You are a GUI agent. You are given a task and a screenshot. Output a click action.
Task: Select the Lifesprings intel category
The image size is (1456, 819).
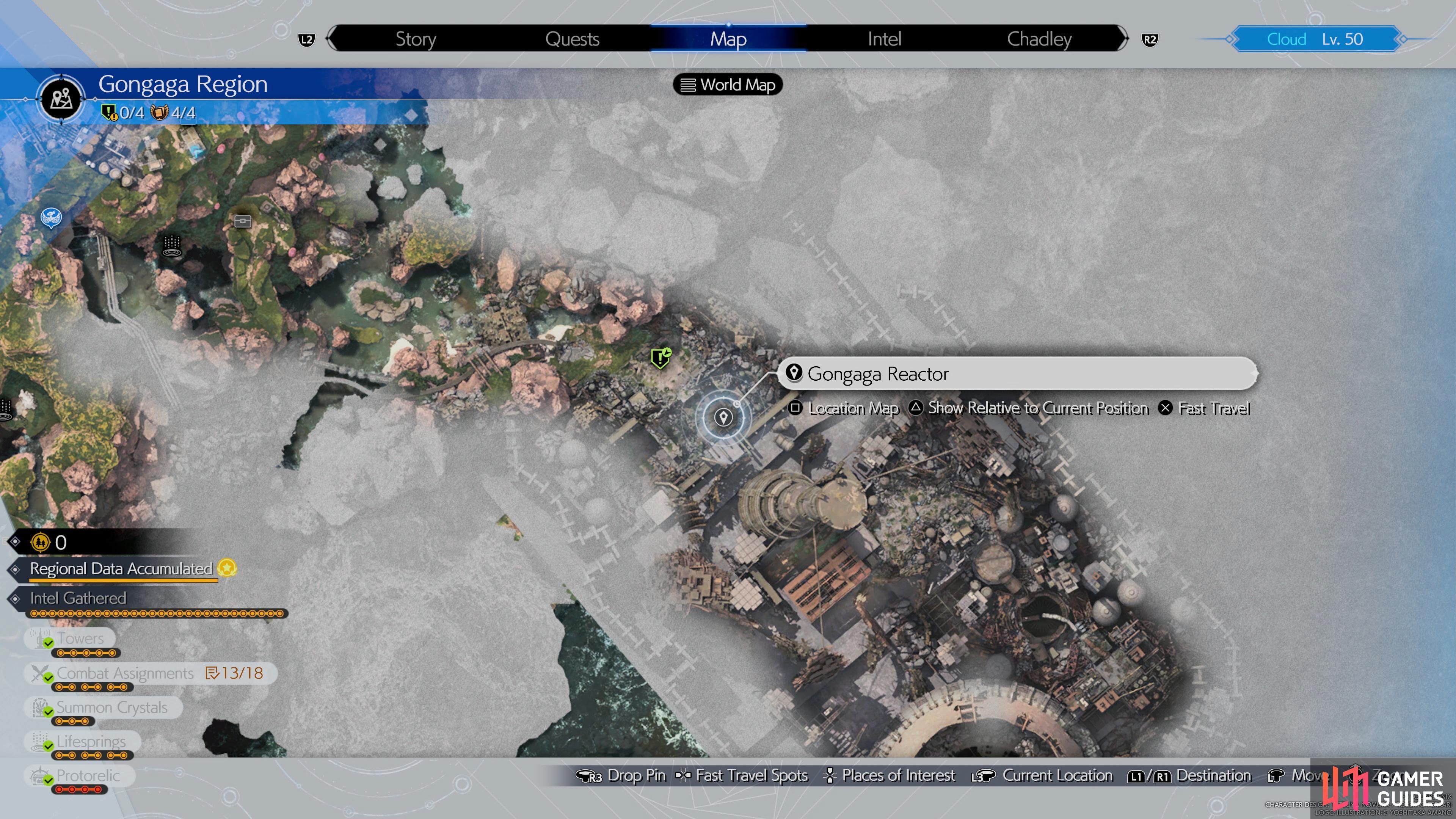click(x=83, y=742)
